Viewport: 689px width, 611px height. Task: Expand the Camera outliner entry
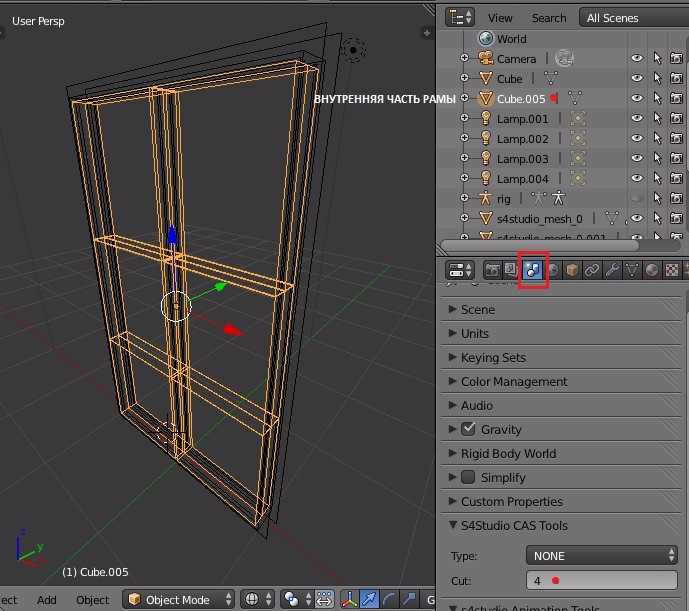point(464,58)
